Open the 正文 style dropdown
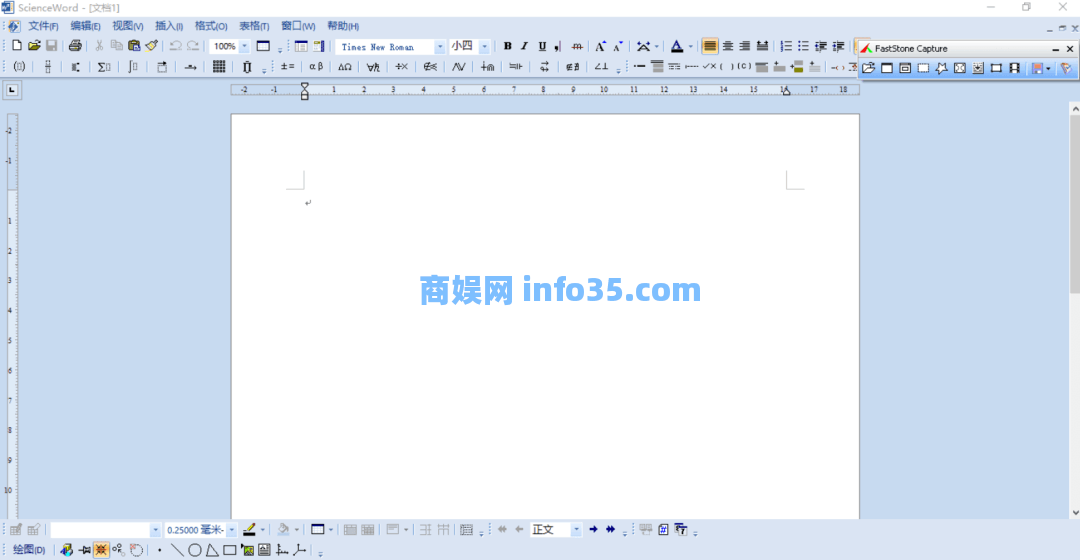The image size is (1080, 560). [576, 530]
